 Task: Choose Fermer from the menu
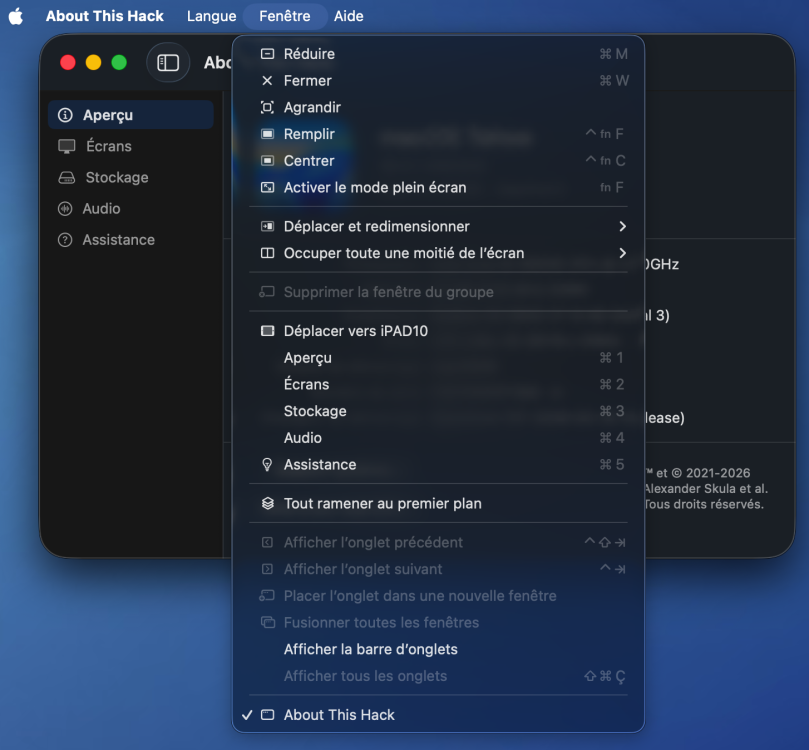coord(438,80)
